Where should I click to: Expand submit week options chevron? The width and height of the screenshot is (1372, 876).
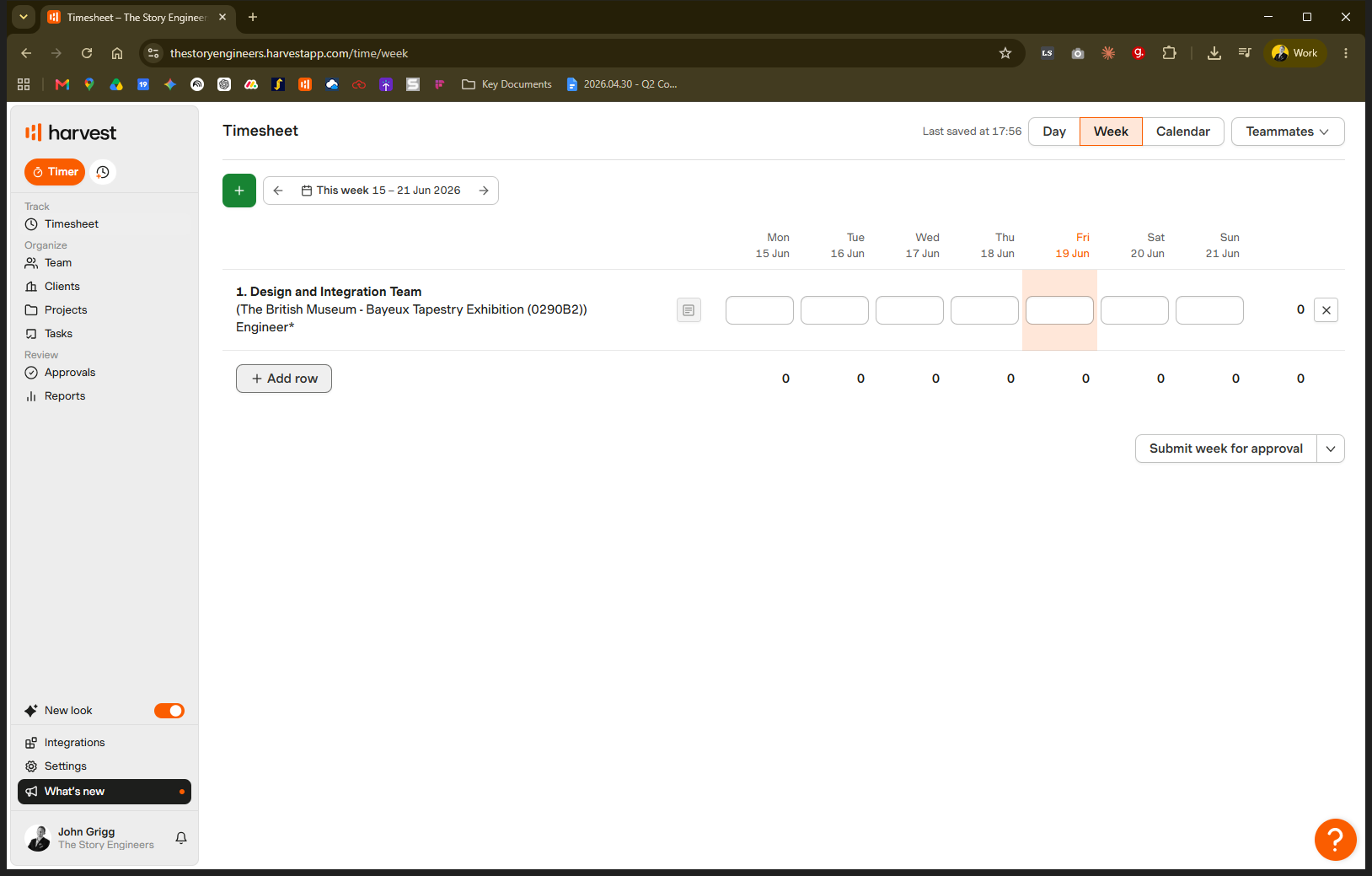[x=1331, y=449]
